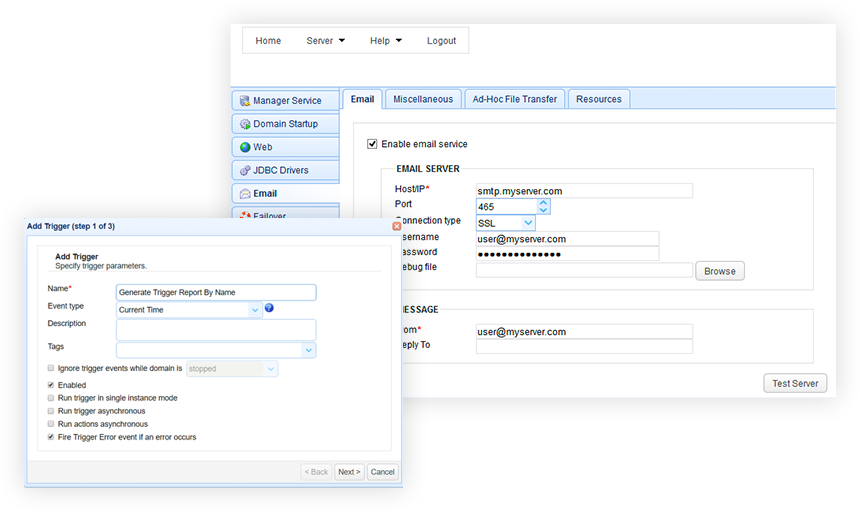This screenshot has height=512, width=860.
Task: Switch to the Ad-Hoc File Transfer tab
Action: tap(515, 99)
